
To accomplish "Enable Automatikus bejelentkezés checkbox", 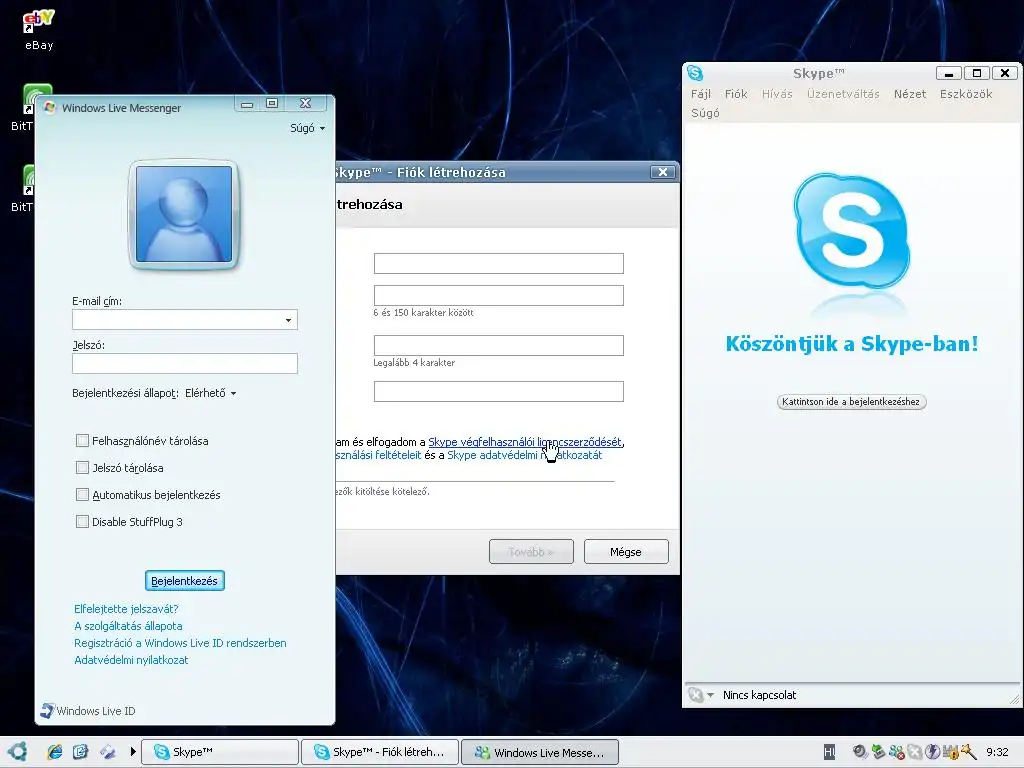I will click(x=82, y=494).
